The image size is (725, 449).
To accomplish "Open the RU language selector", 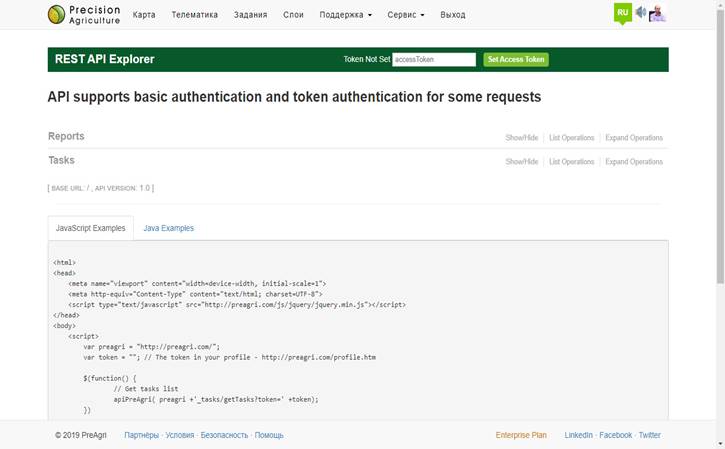I will [622, 13].
